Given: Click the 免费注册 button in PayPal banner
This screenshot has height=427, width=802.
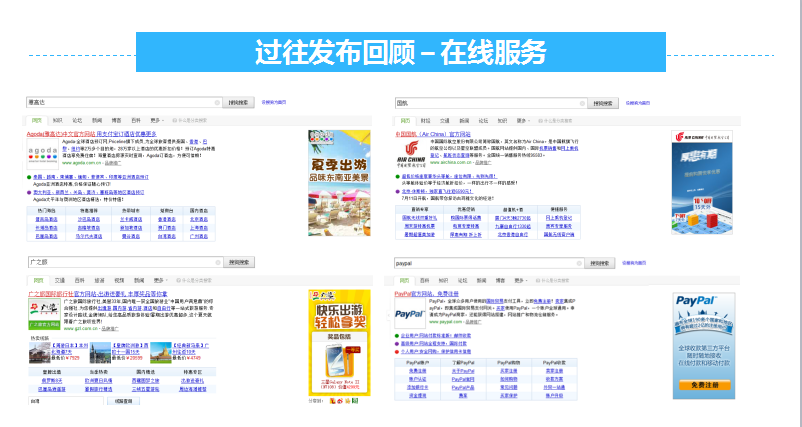Looking at the screenshot, I should tap(704, 385).
